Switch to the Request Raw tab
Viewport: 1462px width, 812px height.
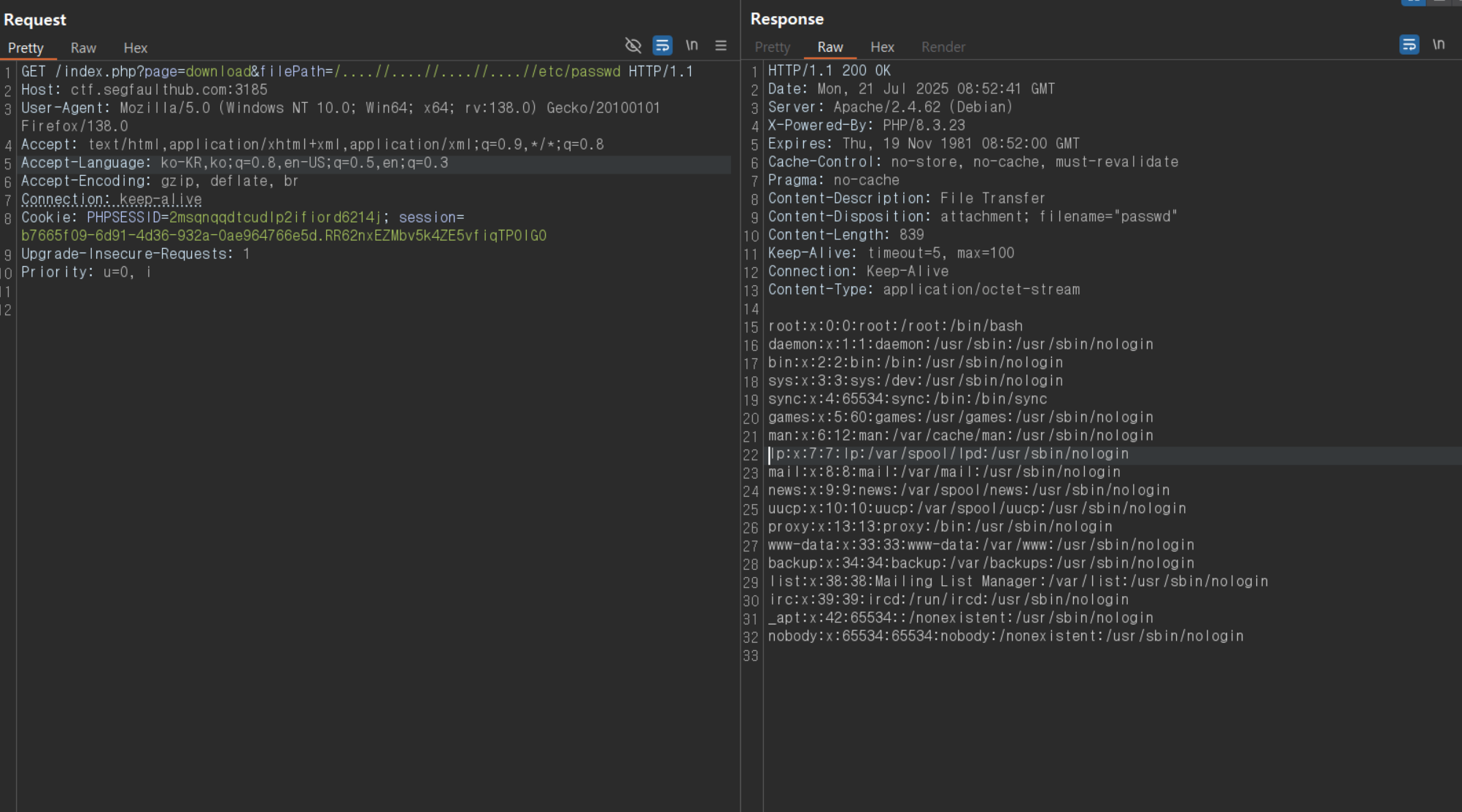coord(83,48)
